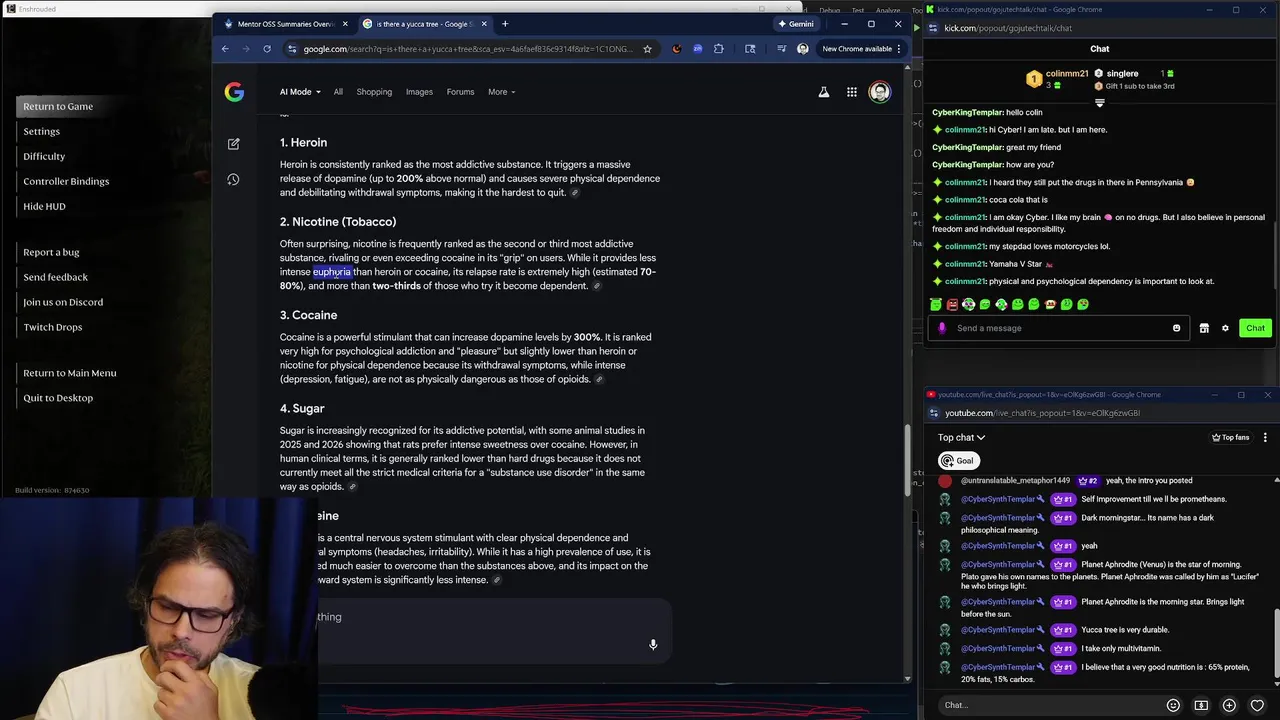Bookmark this page with star icon
The width and height of the screenshot is (1280, 720).
coord(647,49)
